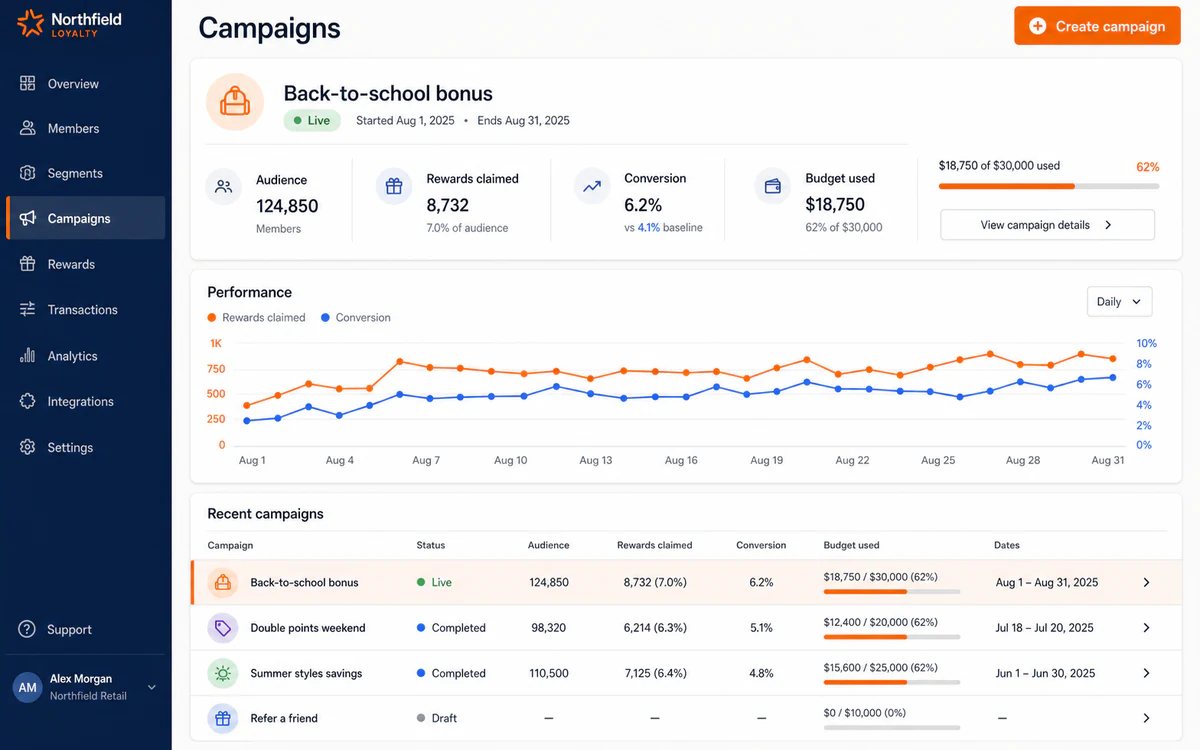1200x750 pixels.
Task: Open Refer a friend row chevron
Action: pyautogui.click(x=1146, y=718)
